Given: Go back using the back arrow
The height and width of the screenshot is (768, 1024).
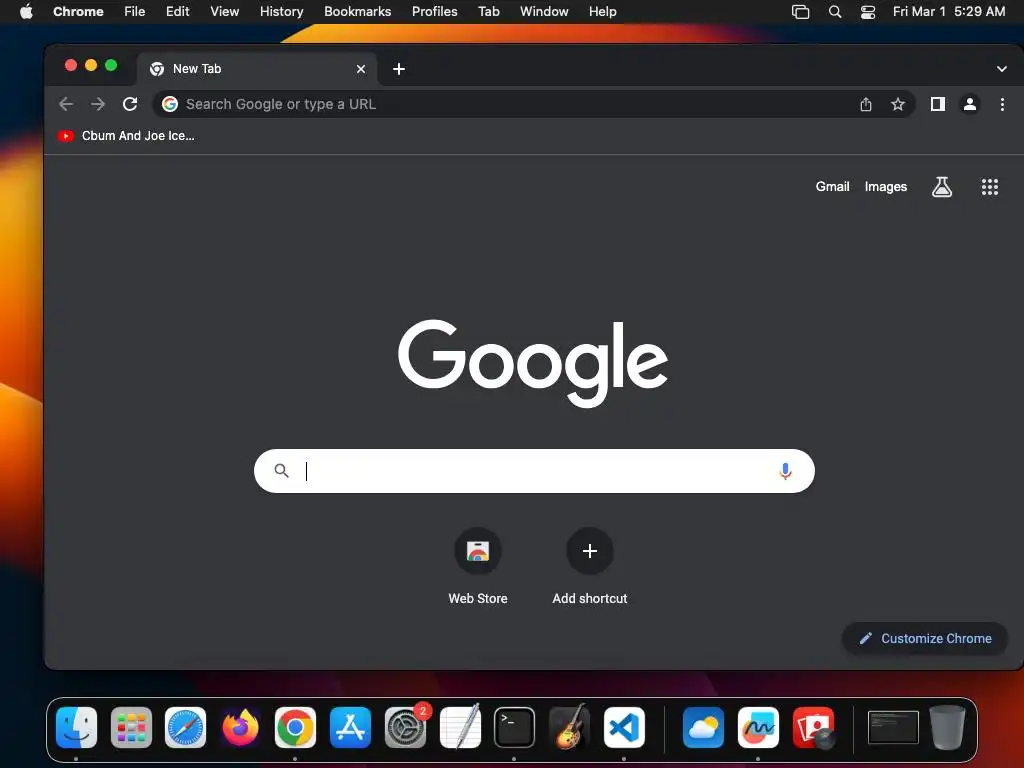Looking at the screenshot, I should click(x=66, y=104).
